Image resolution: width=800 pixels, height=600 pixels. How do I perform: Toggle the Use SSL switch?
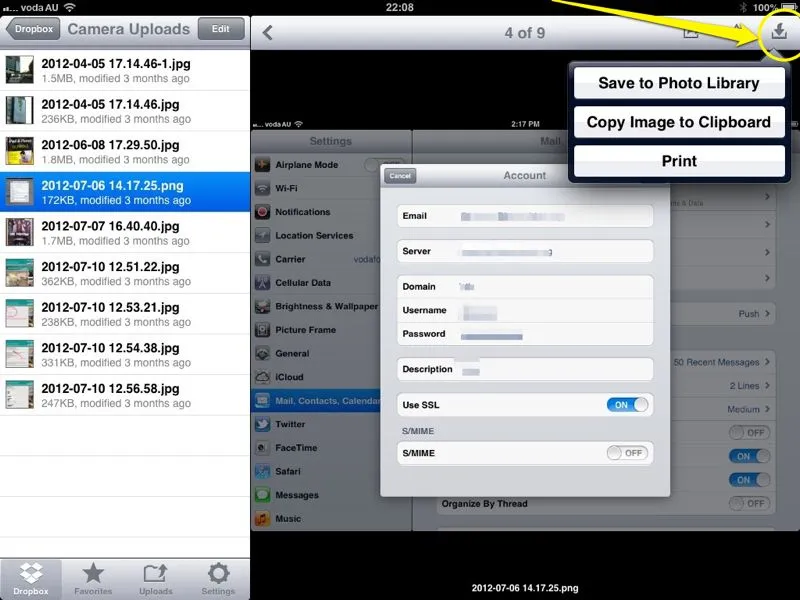[x=628, y=405]
